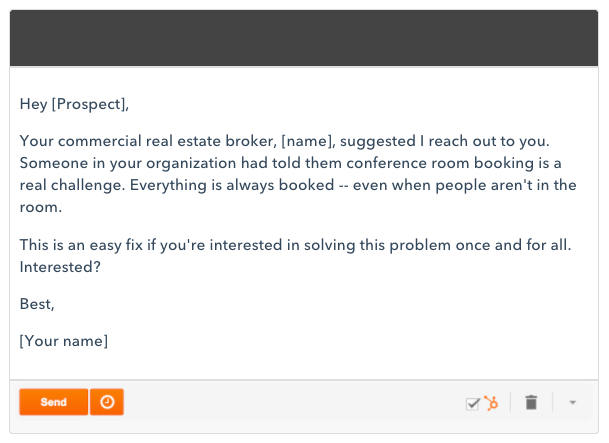Expand the more options dropdown arrow
Screen dimensions: 609x443
tap(572, 403)
